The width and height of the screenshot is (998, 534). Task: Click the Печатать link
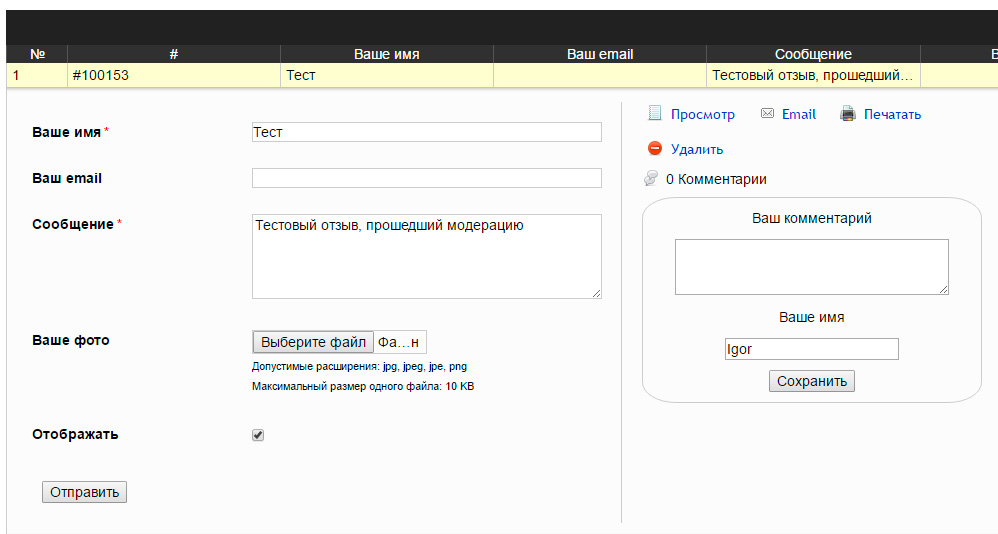point(892,115)
